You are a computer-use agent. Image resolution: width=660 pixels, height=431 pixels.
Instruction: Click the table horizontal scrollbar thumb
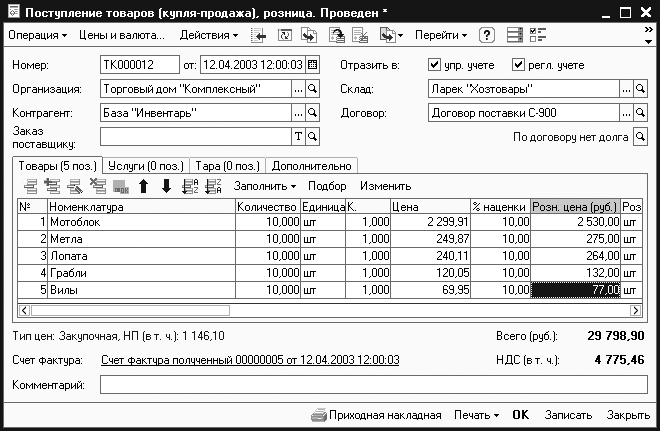[130, 311]
